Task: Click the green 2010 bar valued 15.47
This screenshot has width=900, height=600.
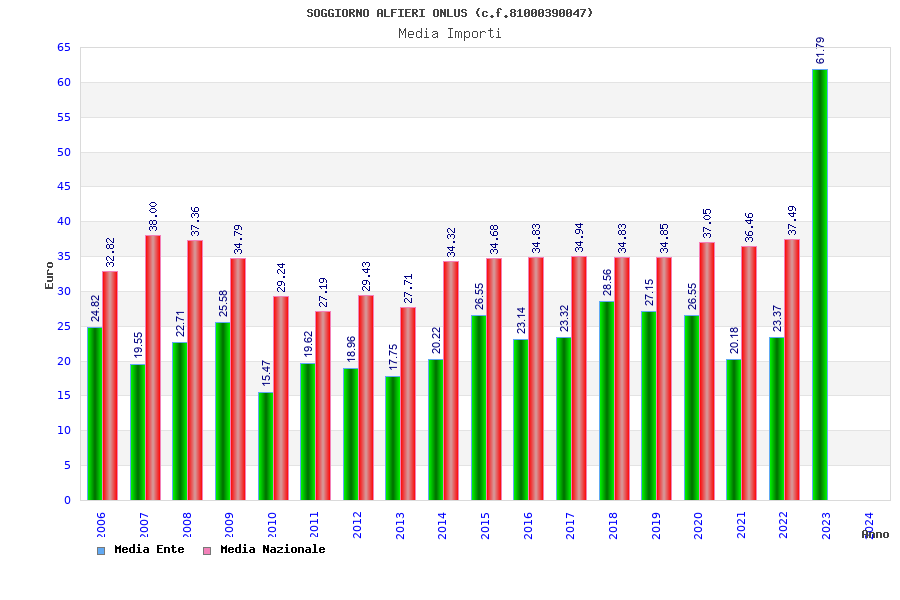Action: tap(265, 446)
